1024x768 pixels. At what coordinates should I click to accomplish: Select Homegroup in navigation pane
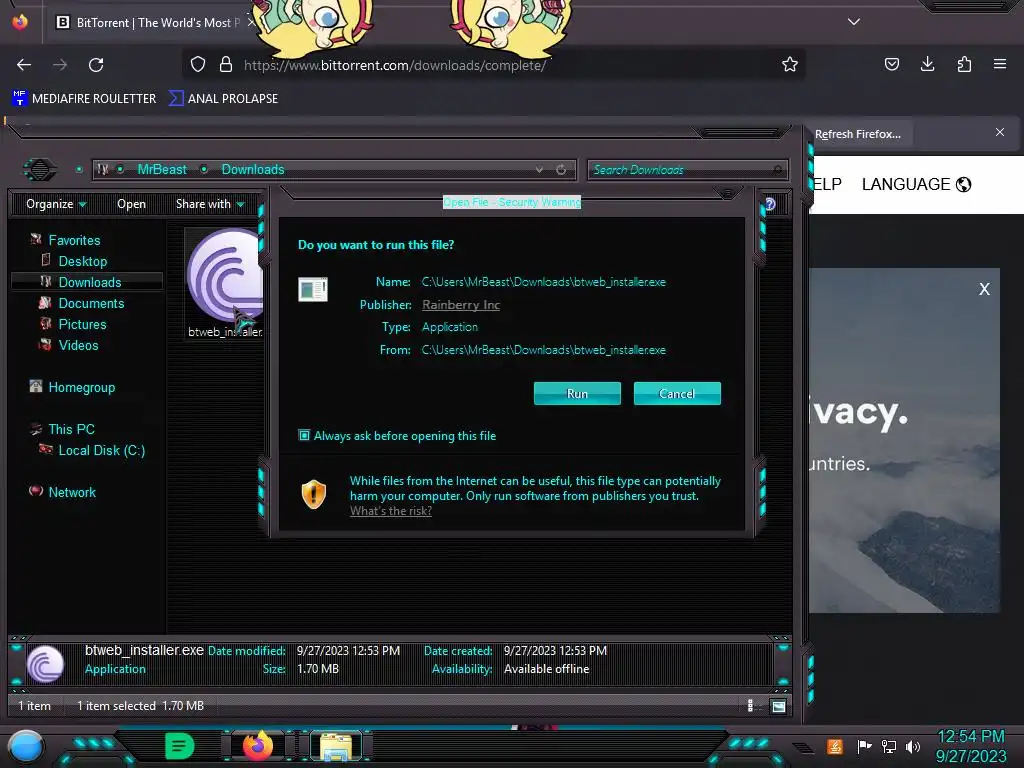72,387
